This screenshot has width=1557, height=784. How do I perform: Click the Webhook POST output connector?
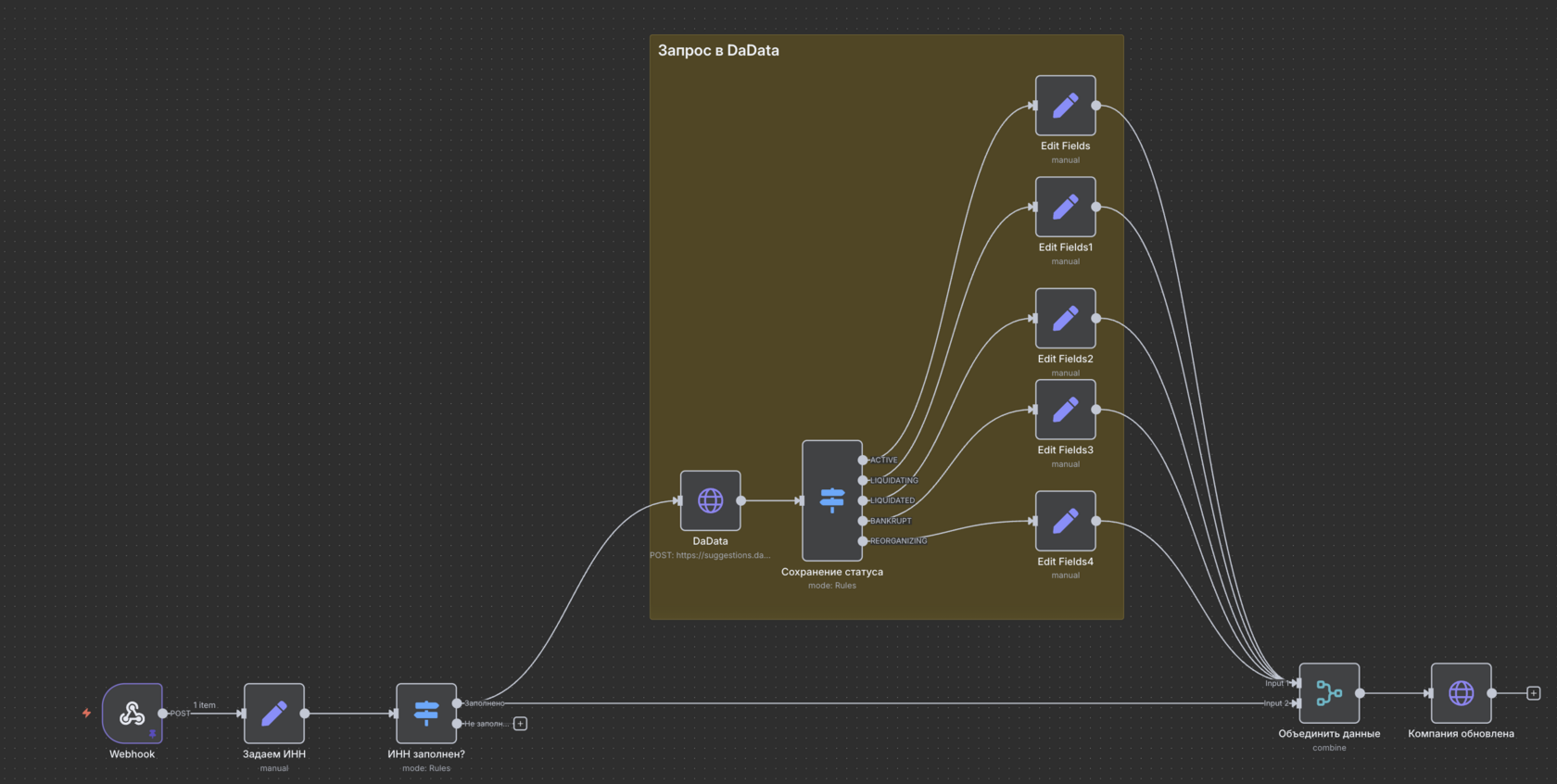[x=163, y=714]
